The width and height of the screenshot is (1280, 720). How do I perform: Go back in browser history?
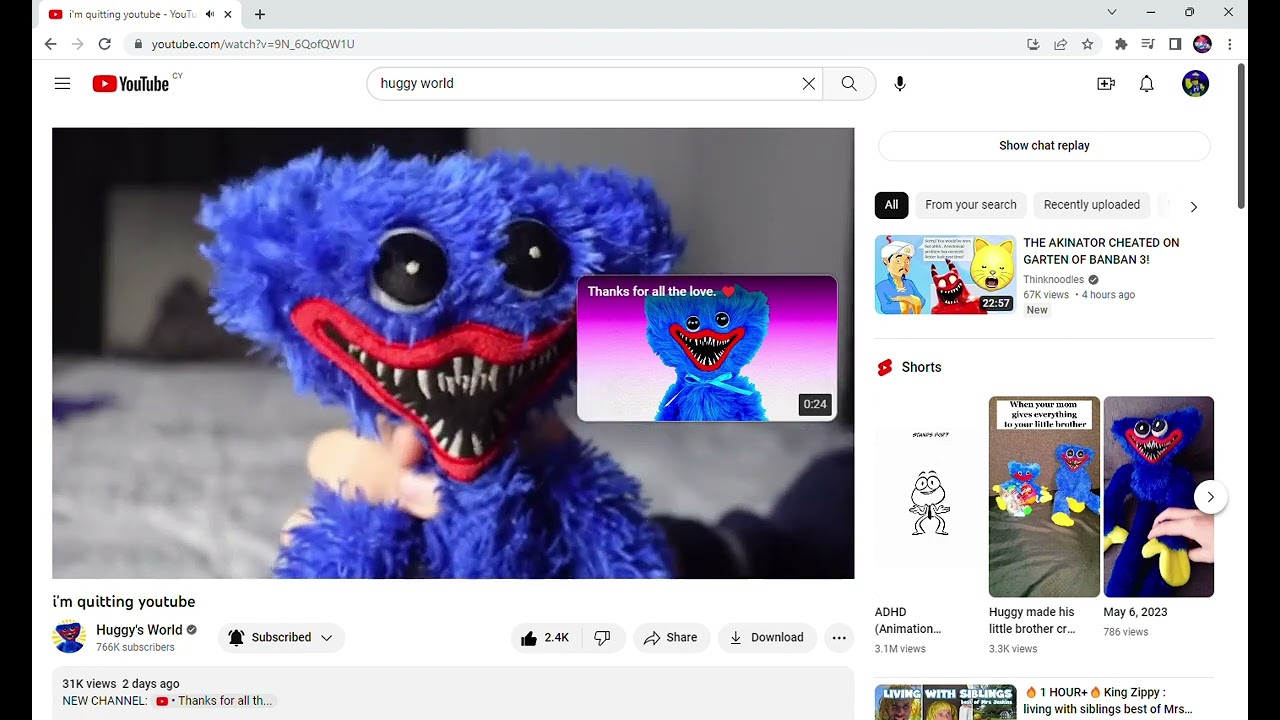coord(51,44)
